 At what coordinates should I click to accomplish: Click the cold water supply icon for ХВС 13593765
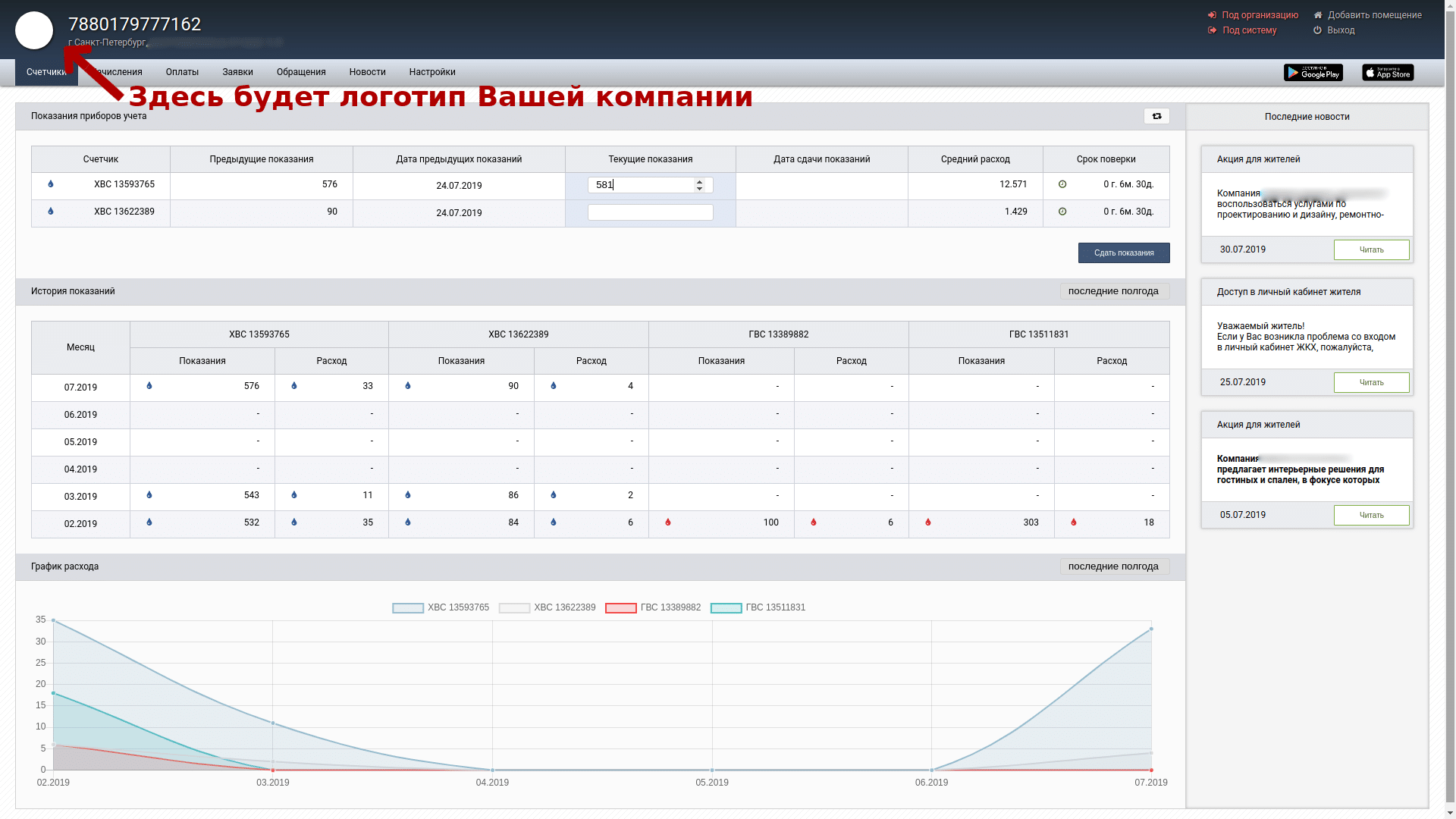tap(51, 184)
